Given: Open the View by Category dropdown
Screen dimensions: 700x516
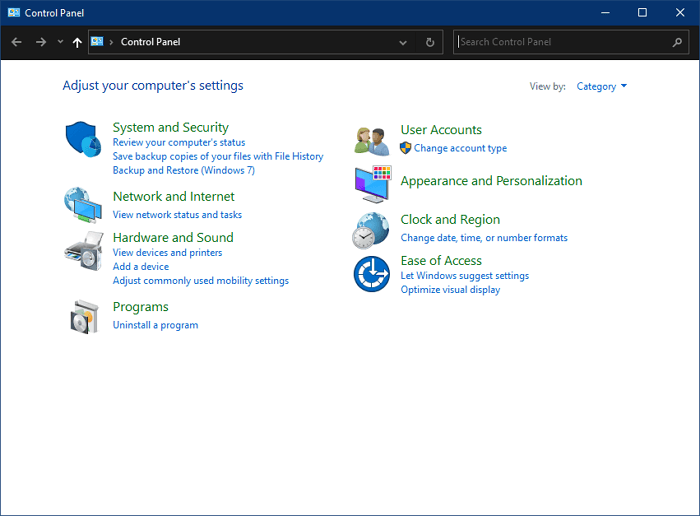Looking at the screenshot, I should pyautogui.click(x=602, y=86).
